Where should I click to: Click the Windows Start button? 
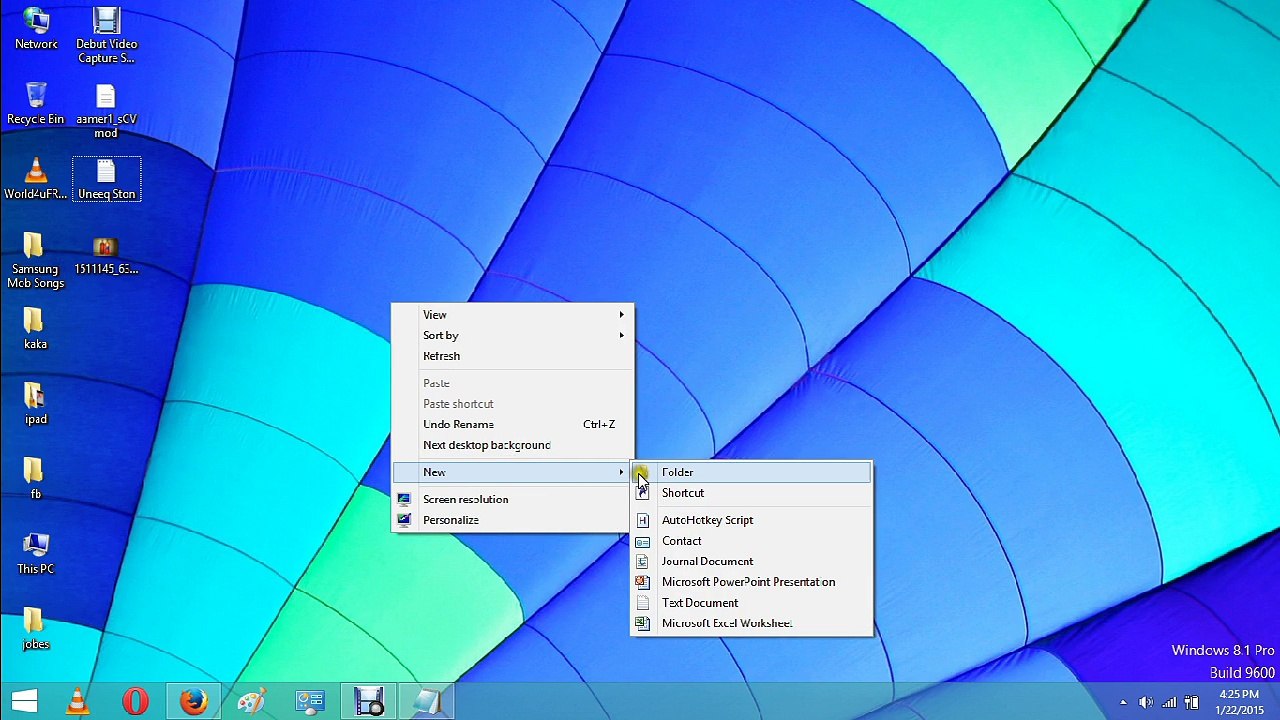(x=24, y=702)
